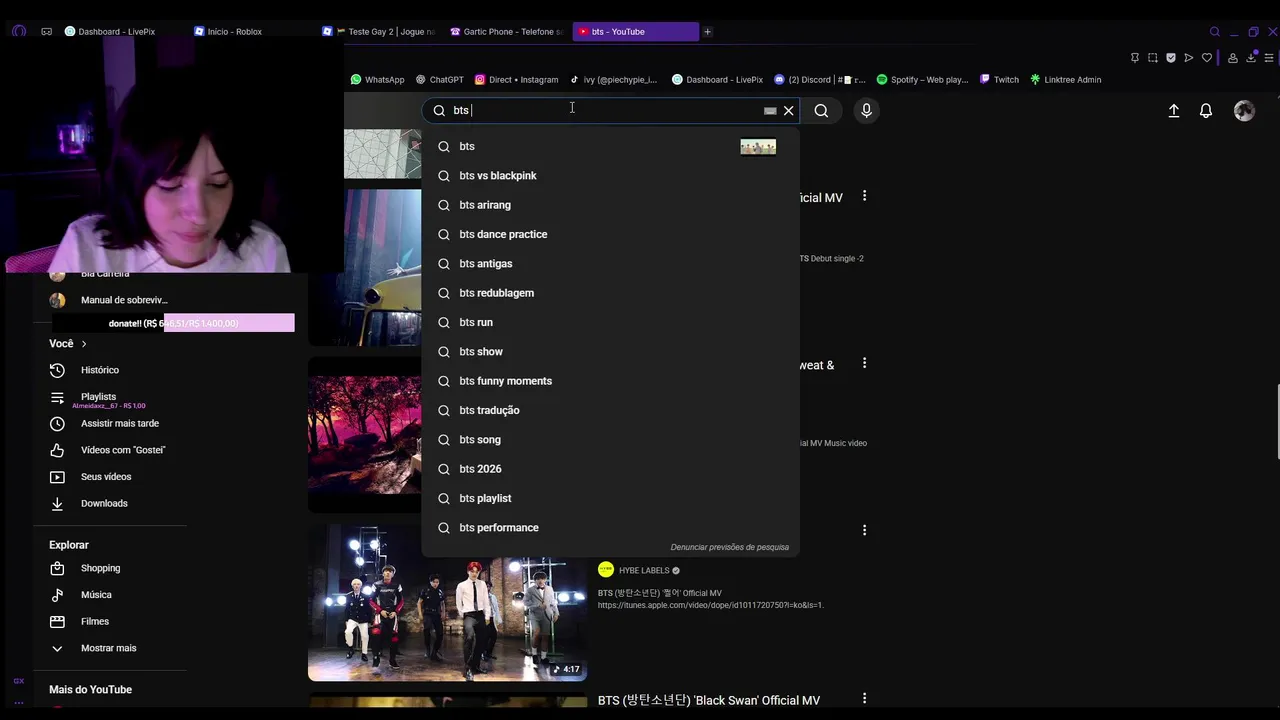Select the 'bts dance practice' suggestion
This screenshot has width=1280, height=720.
(610, 234)
